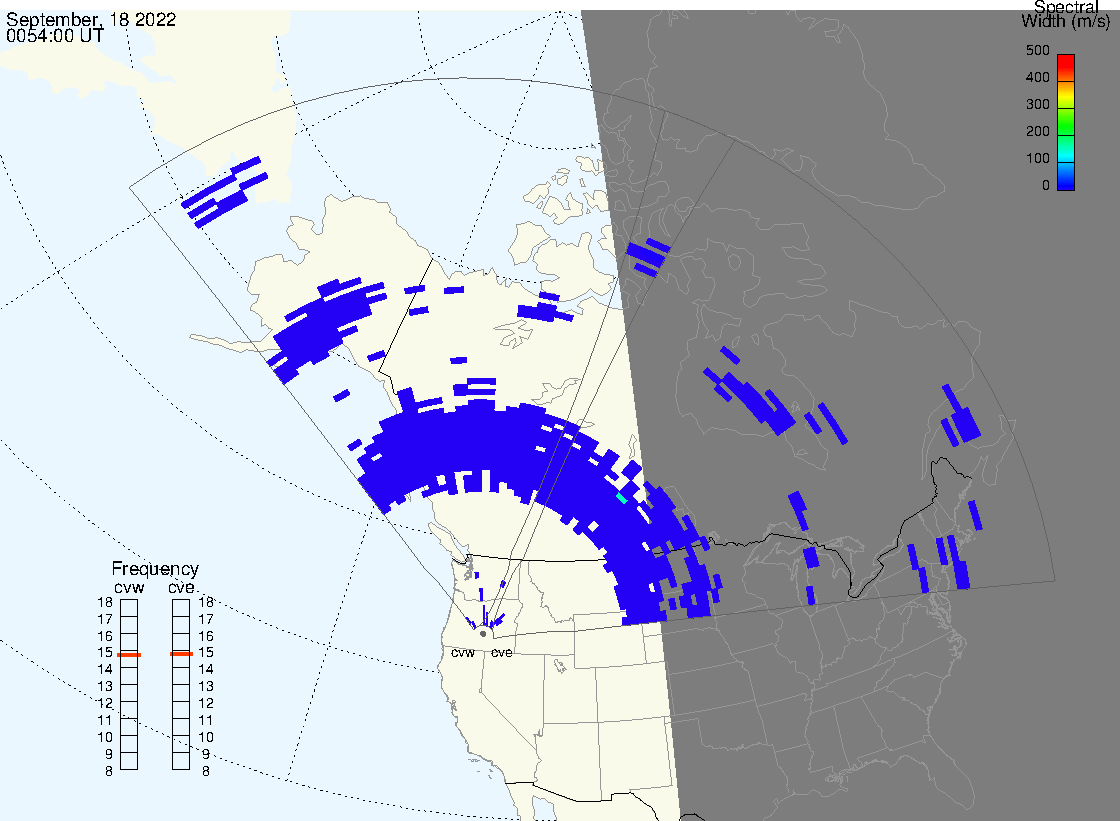Screen dimensions: 1120x821
Task: Click the cvw frequency bar scale
Action: coord(129,685)
